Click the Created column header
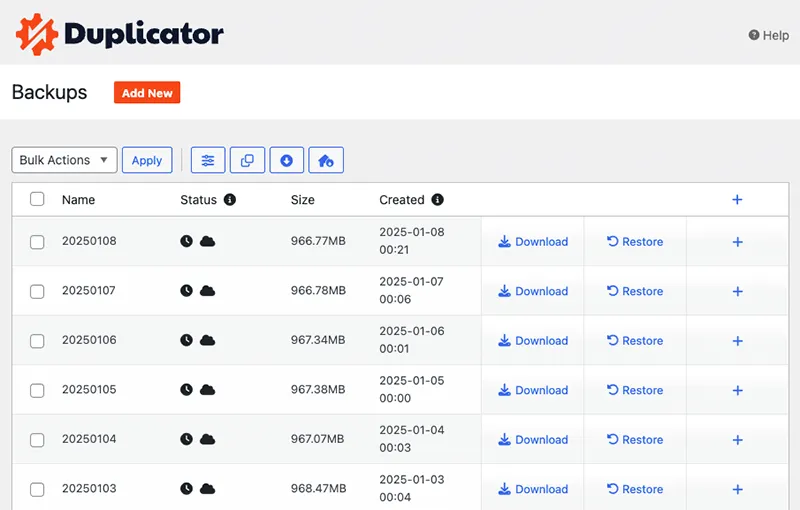The width and height of the screenshot is (800, 510). coord(402,200)
